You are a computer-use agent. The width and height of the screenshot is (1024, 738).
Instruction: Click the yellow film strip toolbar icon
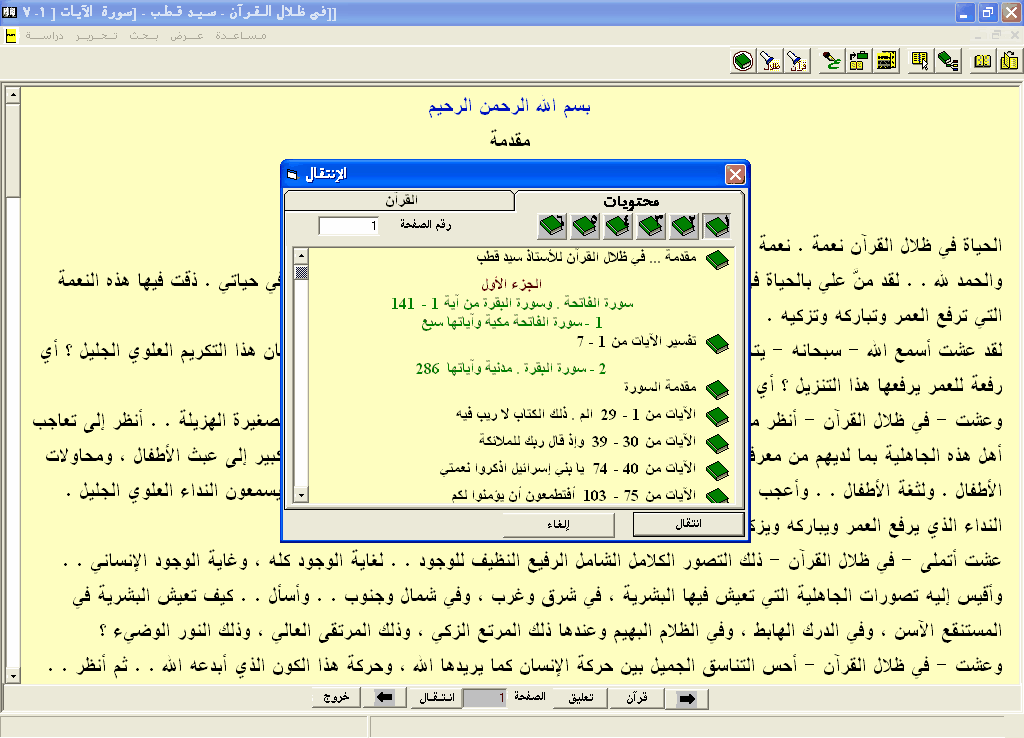pos(886,61)
